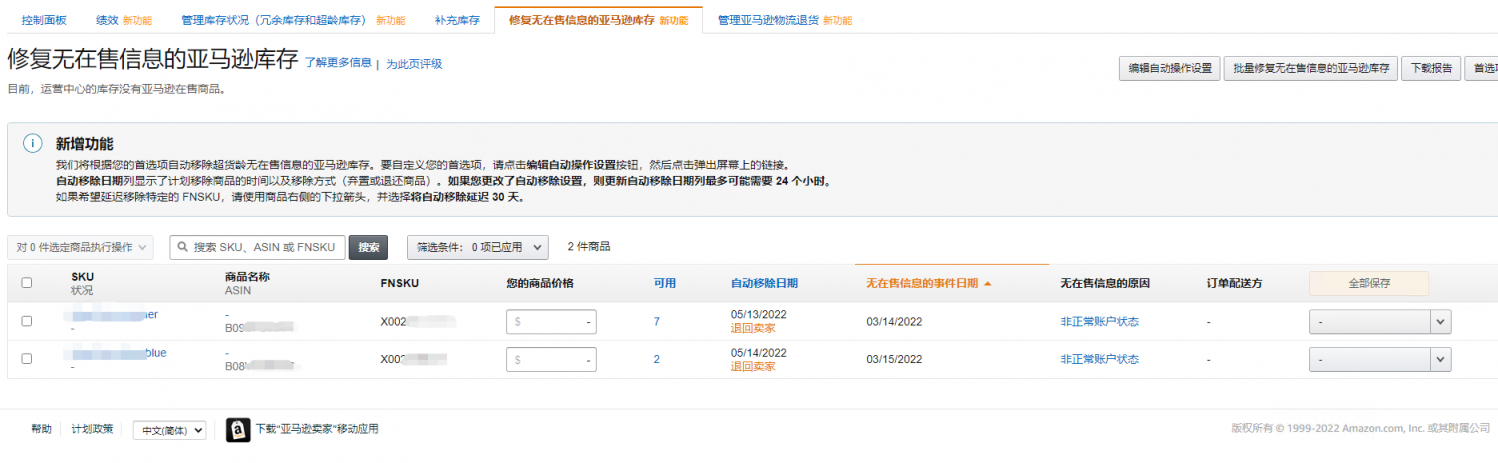Click 为此页评级 link
Viewport: 1498px width, 463px height.
click(414, 63)
